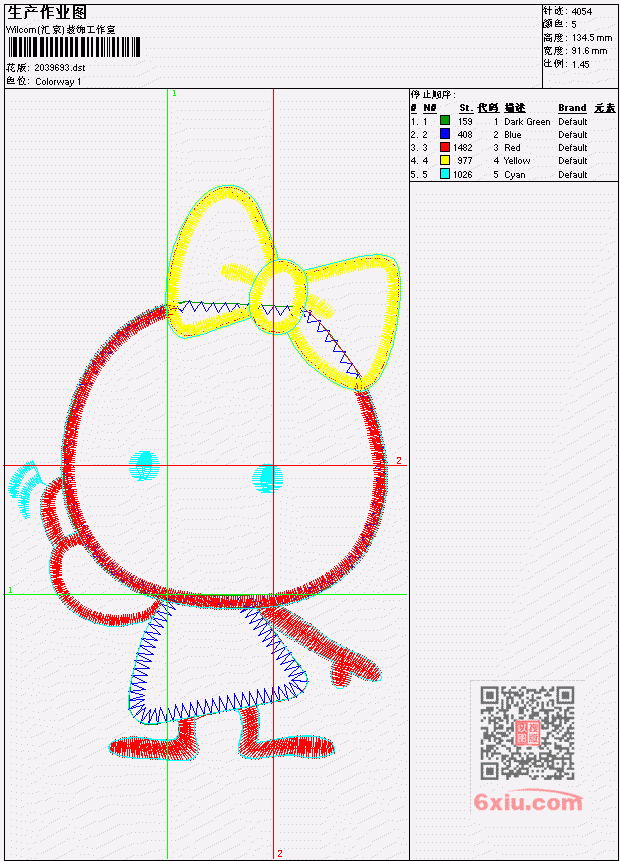
Task: Click stitch count 159 in the Dark Green row
Action: point(465,122)
